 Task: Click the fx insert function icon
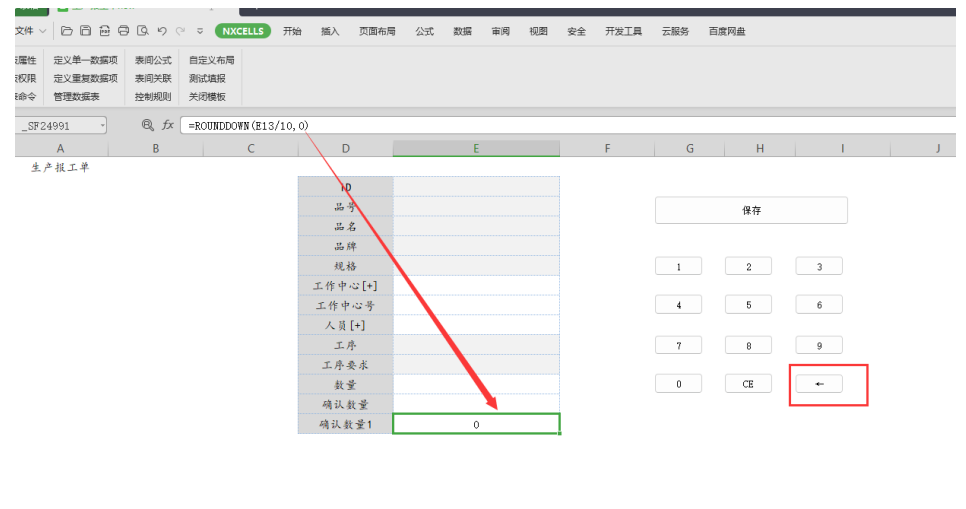[168, 125]
